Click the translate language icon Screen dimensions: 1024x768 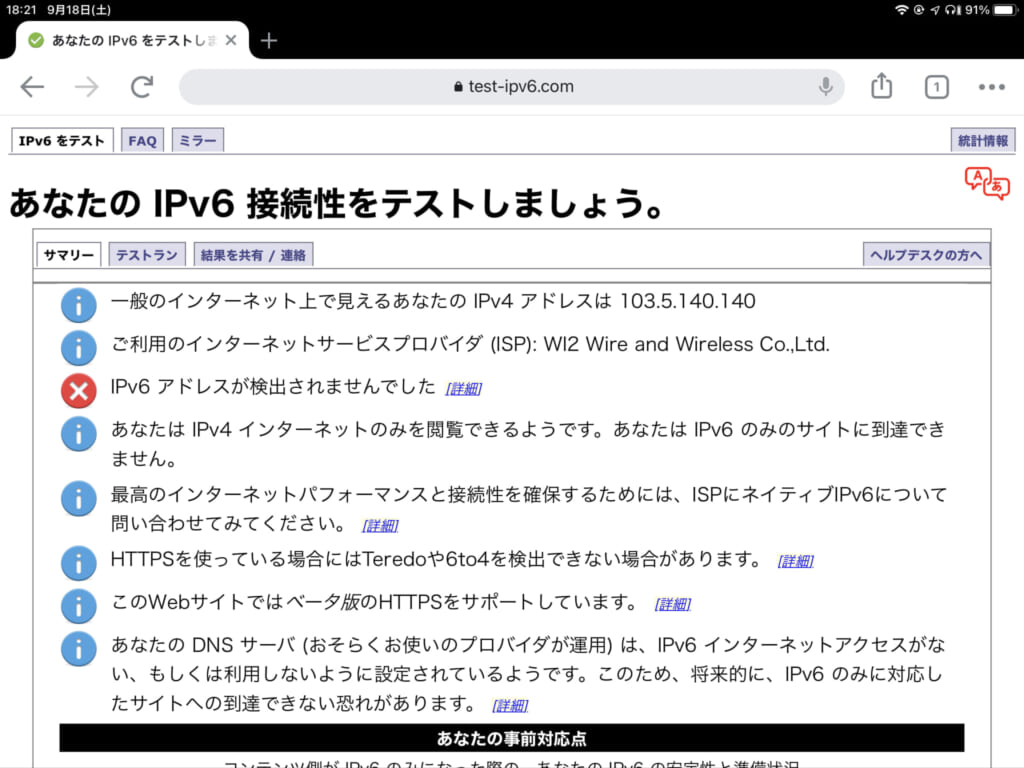coord(986,184)
